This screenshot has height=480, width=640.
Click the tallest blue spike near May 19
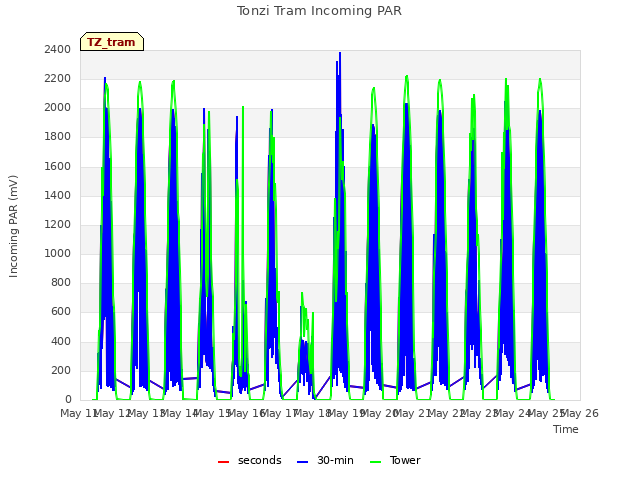click(340, 55)
